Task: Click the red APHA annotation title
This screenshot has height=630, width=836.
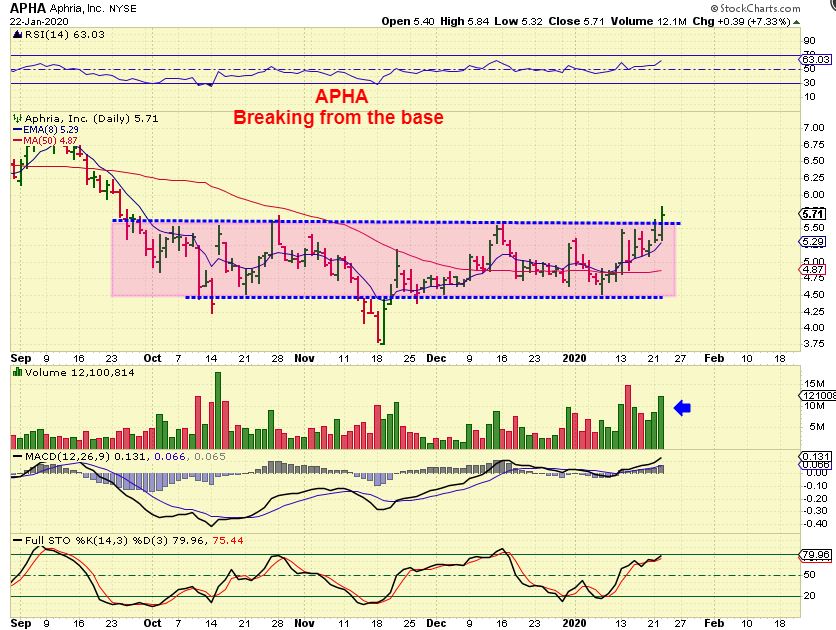Action: pos(341,96)
